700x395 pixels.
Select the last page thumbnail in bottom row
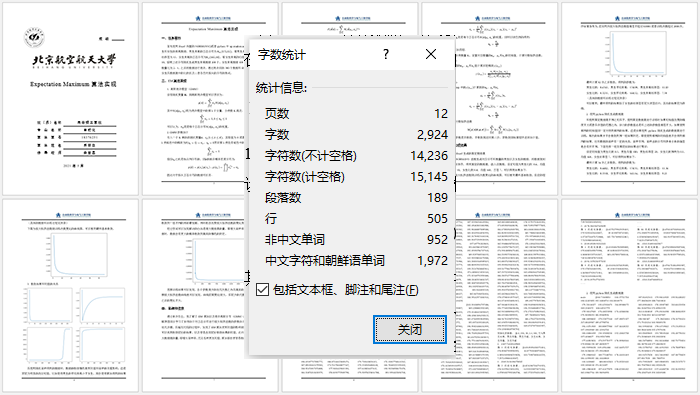(x=629, y=296)
